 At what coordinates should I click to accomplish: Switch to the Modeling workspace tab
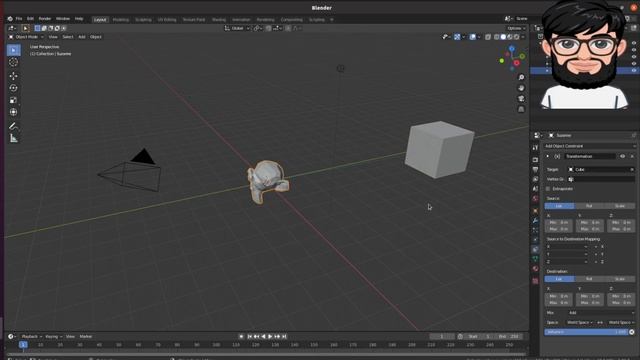click(120, 20)
